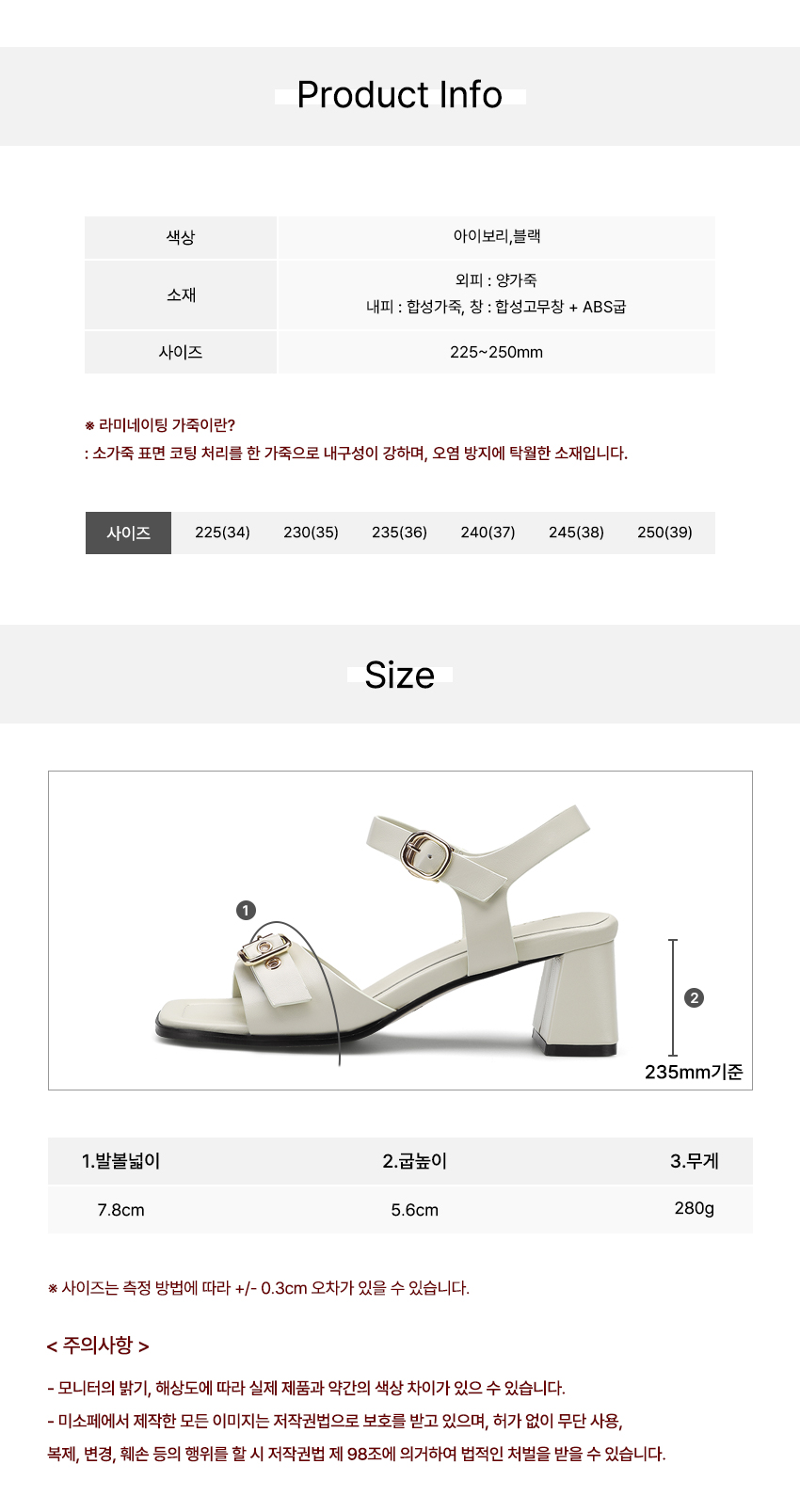Click the heel height measurement line

click(673, 997)
